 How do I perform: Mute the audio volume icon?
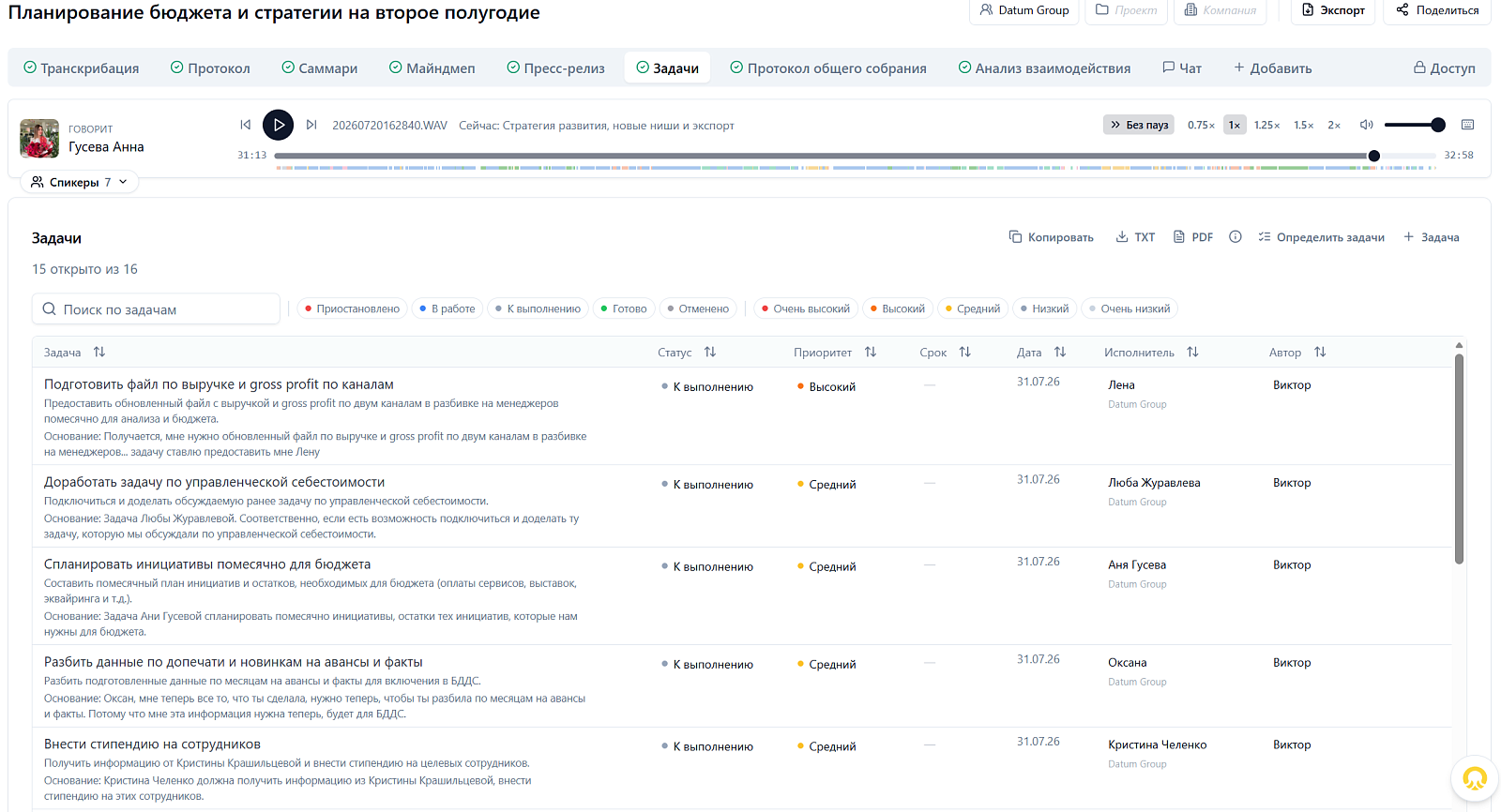click(1367, 125)
